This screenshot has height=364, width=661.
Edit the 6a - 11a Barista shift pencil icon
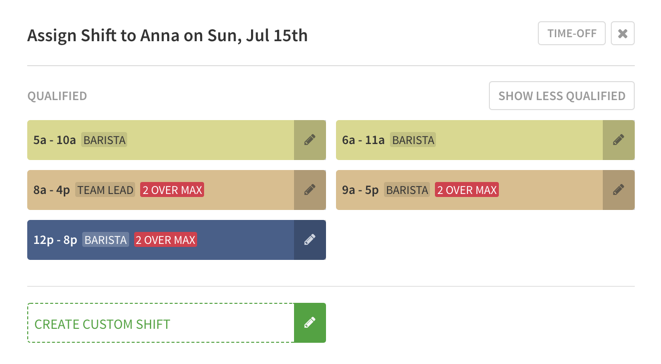pyautogui.click(x=618, y=140)
